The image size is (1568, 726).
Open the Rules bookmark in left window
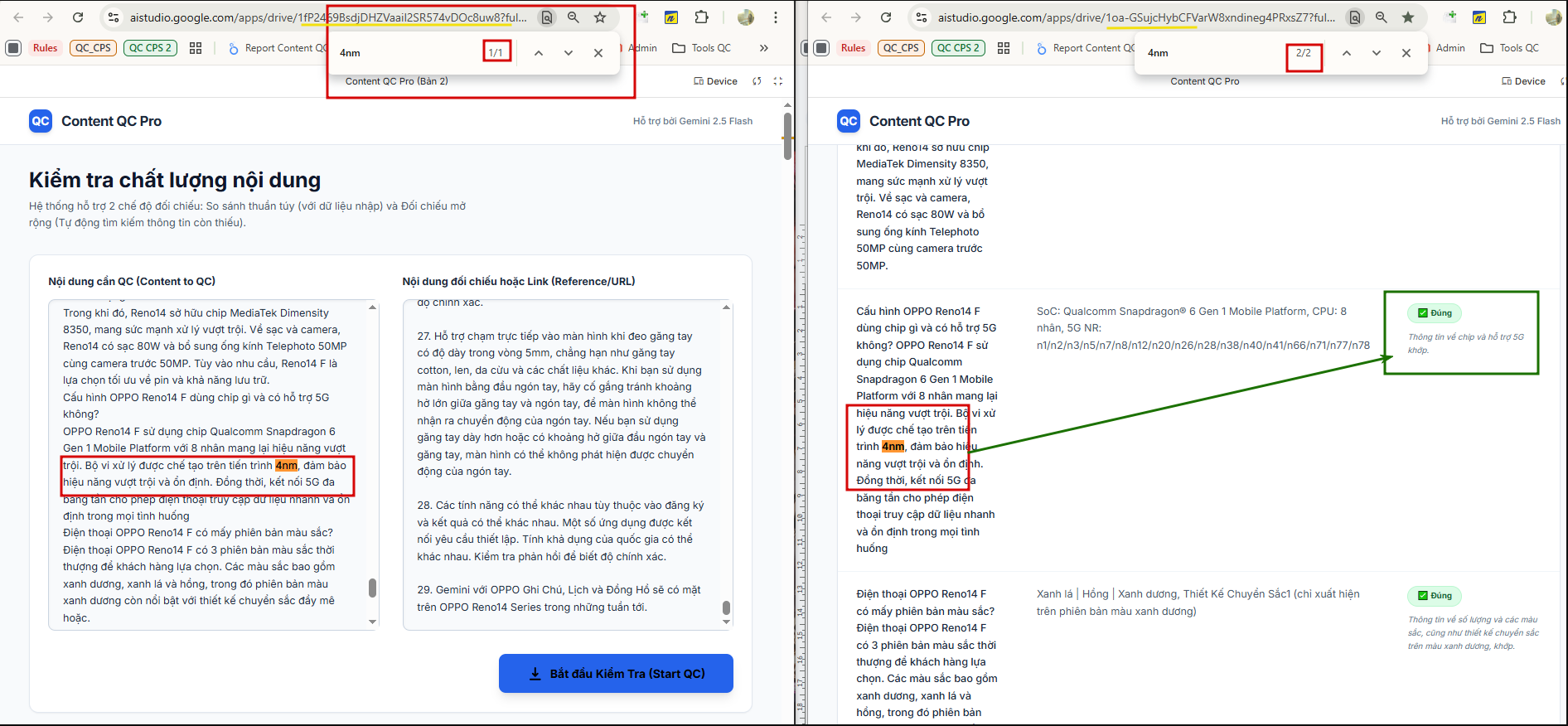(45, 48)
